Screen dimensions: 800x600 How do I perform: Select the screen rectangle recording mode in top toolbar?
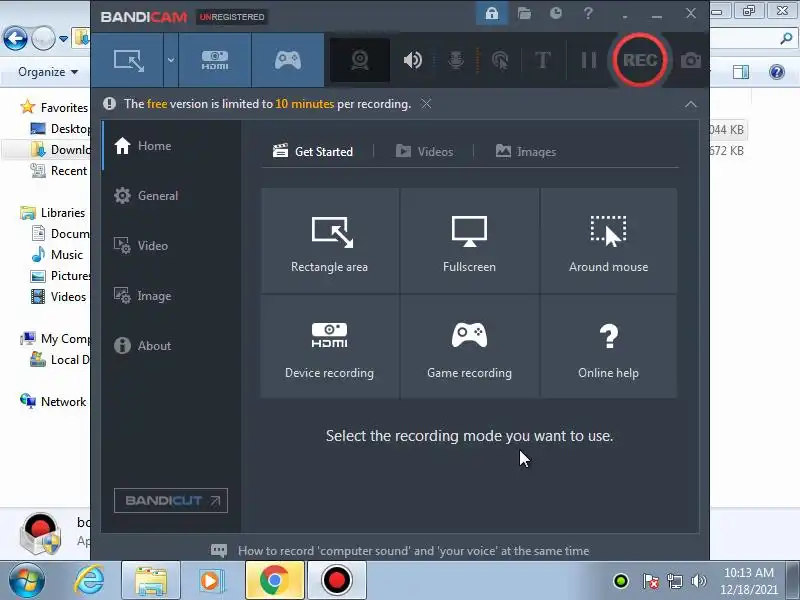pyautogui.click(x=128, y=60)
